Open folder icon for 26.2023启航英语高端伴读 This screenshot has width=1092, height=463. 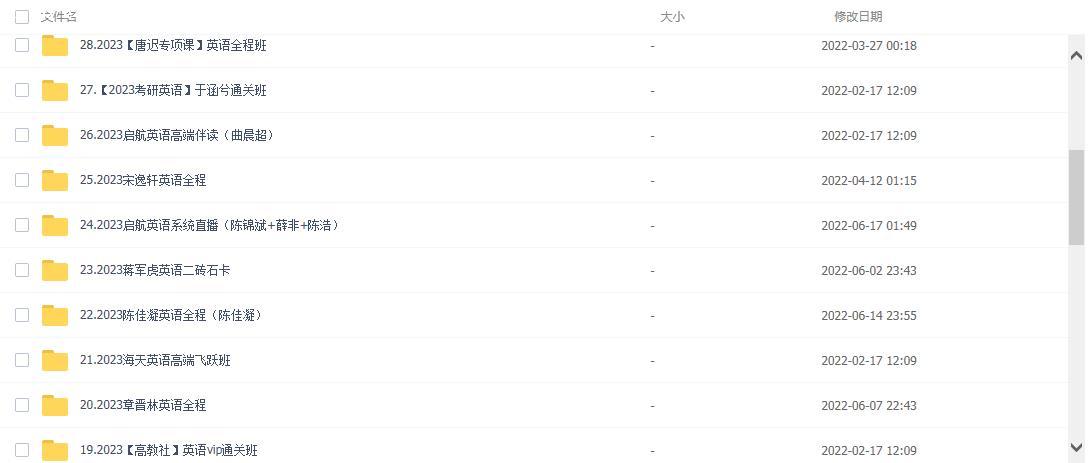pos(55,136)
